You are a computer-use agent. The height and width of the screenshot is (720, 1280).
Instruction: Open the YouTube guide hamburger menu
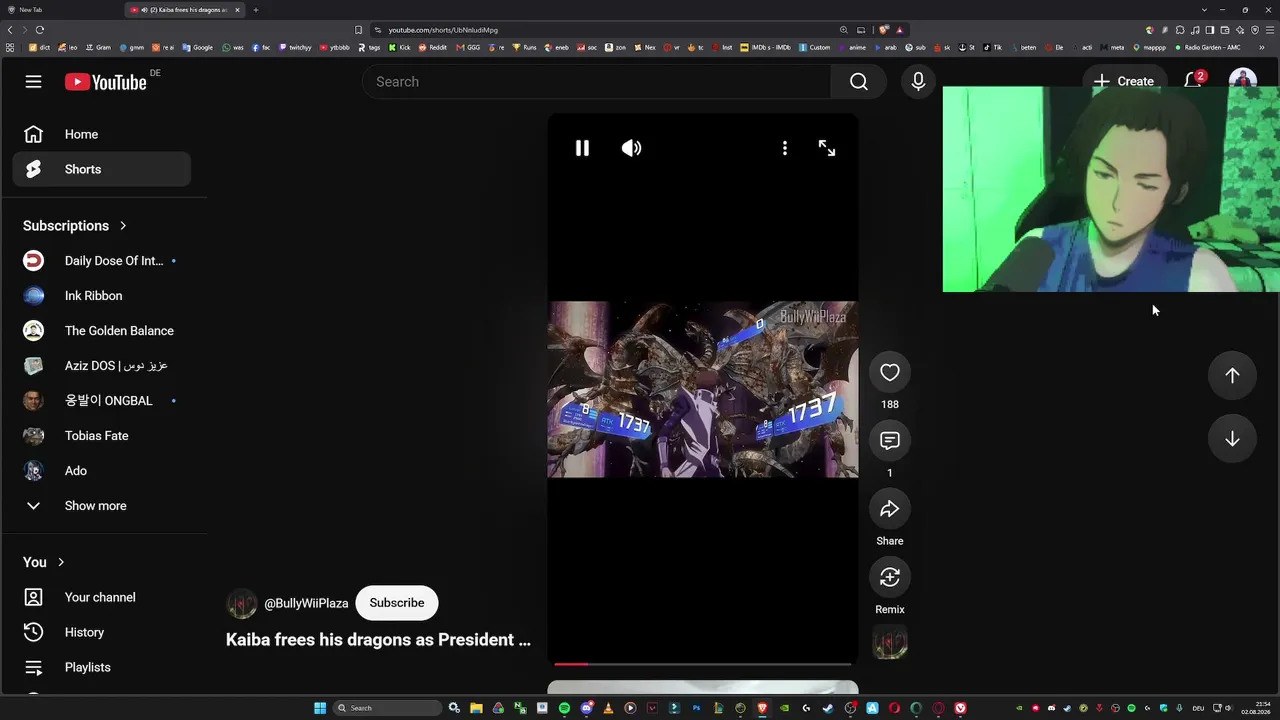pyautogui.click(x=34, y=82)
